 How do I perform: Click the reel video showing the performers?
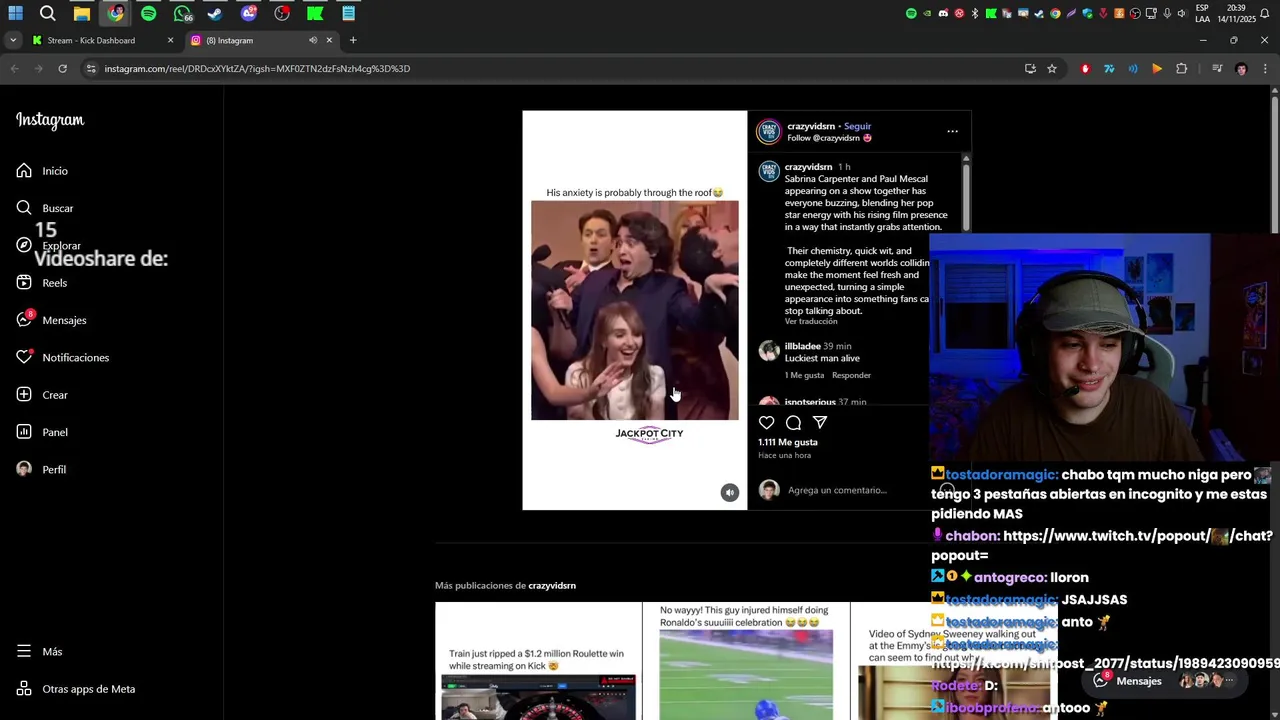click(635, 310)
